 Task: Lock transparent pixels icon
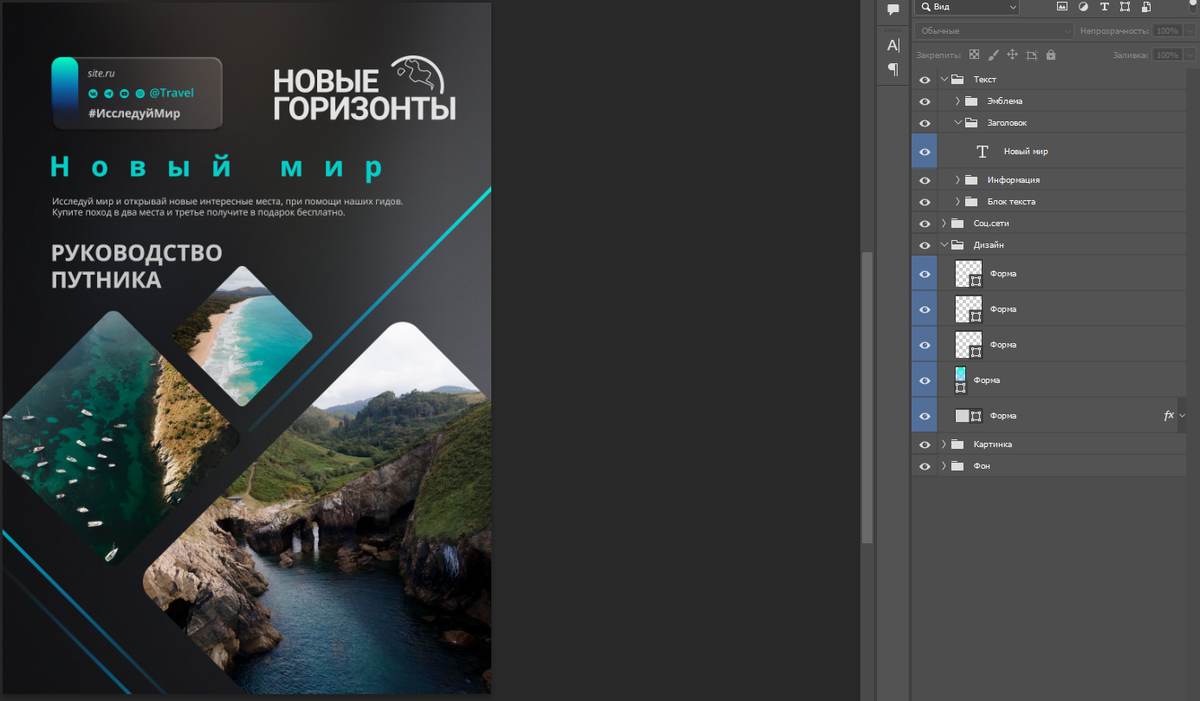[x=974, y=55]
